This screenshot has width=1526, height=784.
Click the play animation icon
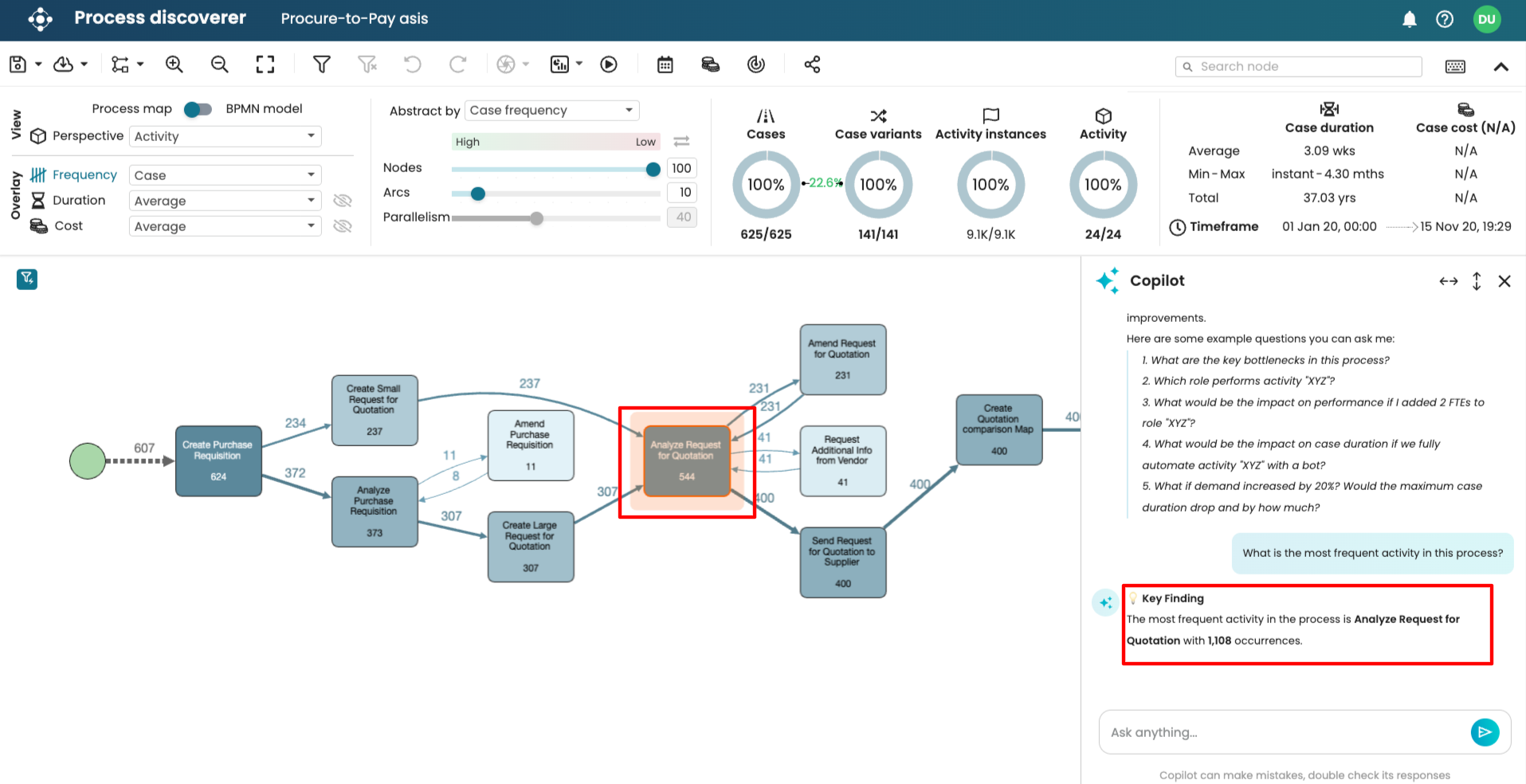[609, 65]
